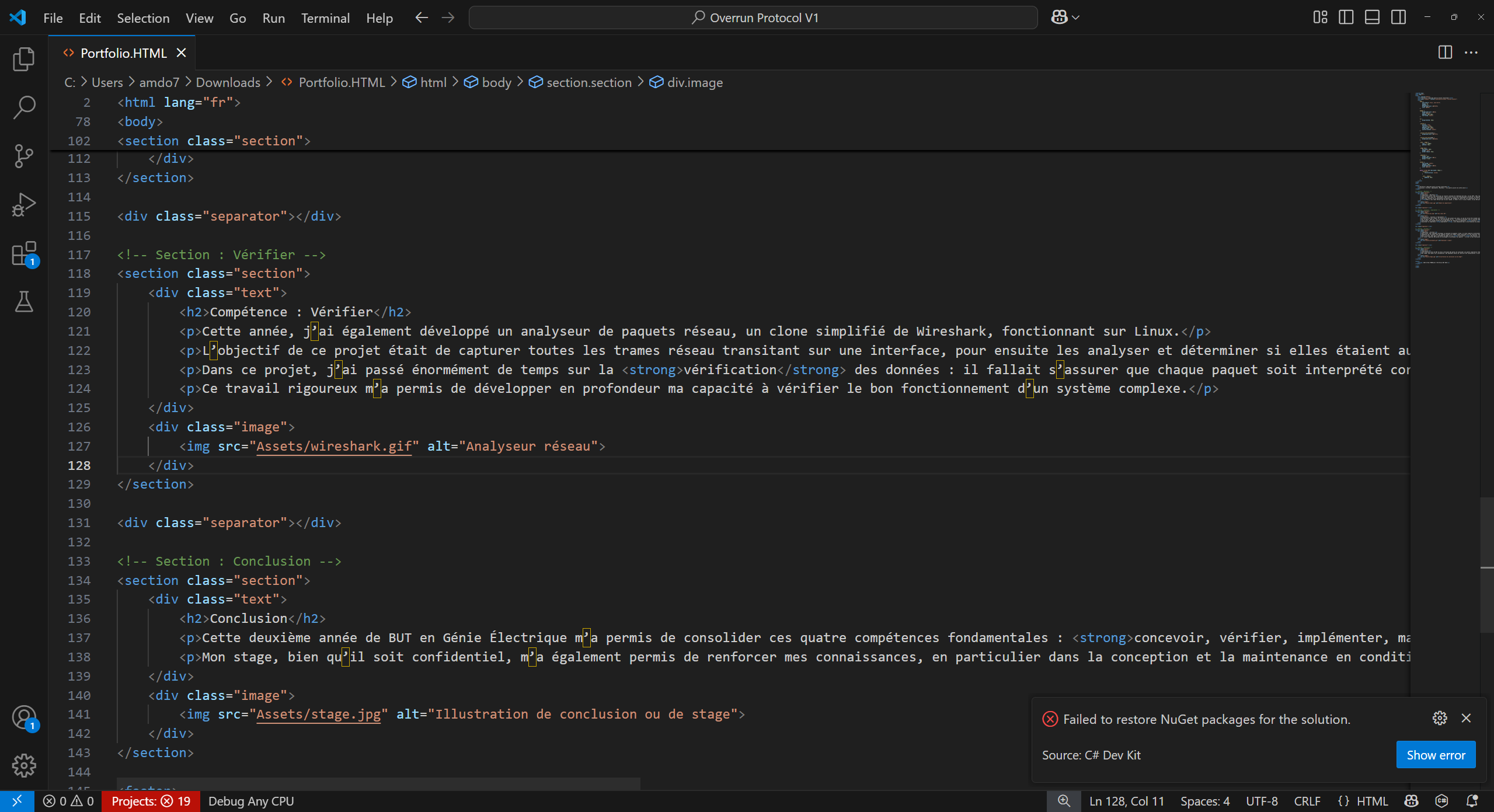Viewport: 1494px width, 812px height.
Task: Open the Source Control view
Action: click(24, 156)
